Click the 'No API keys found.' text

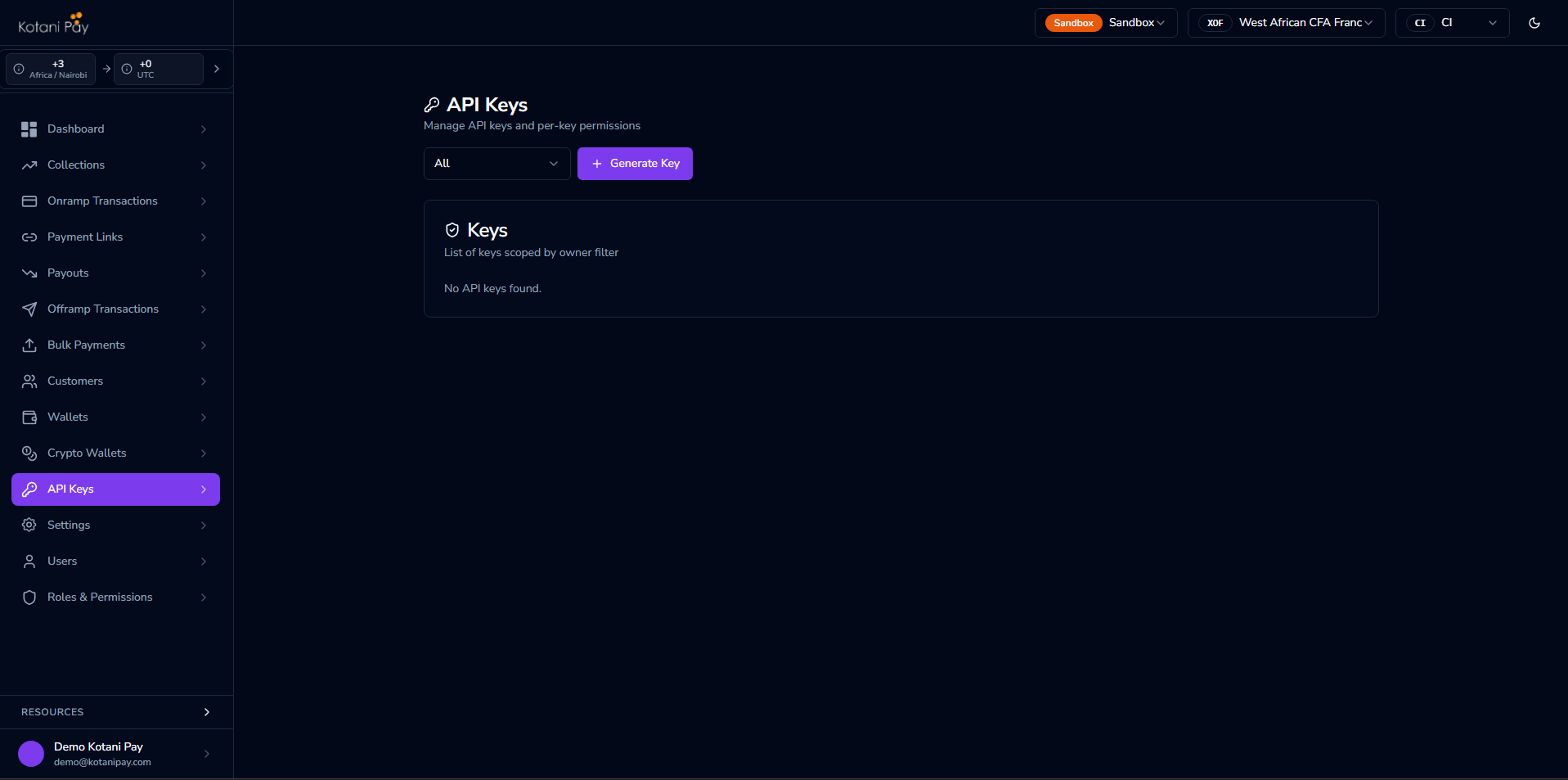(492, 288)
